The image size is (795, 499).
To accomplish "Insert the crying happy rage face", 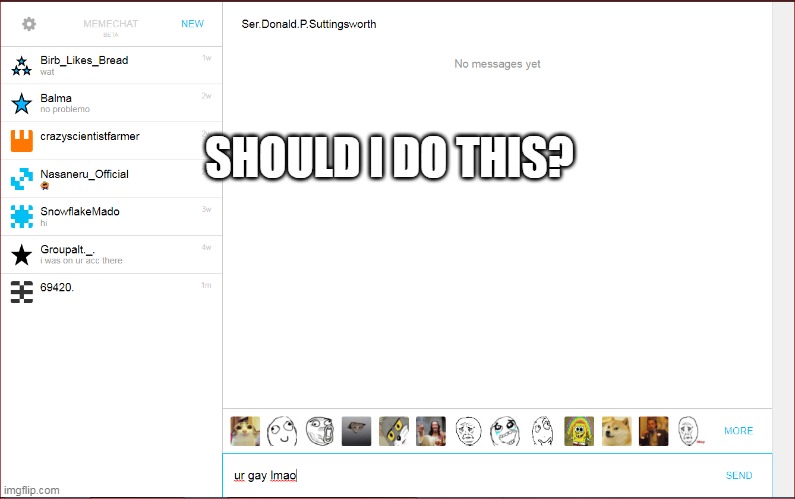I will [505, 431].
